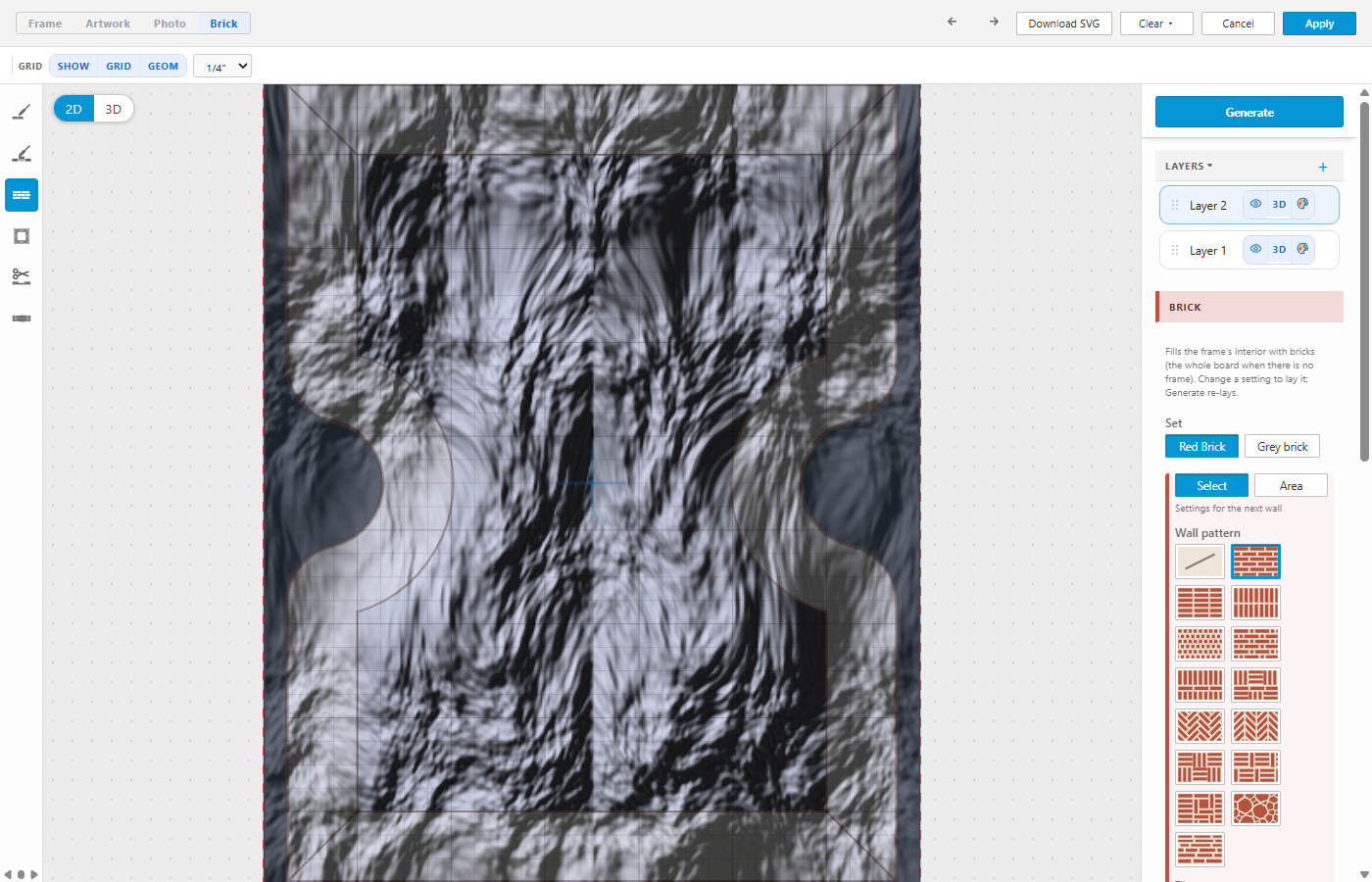This screenshot has height=882, width=1372.
Task: Open the Frame tab
Action: pos(45,24)
